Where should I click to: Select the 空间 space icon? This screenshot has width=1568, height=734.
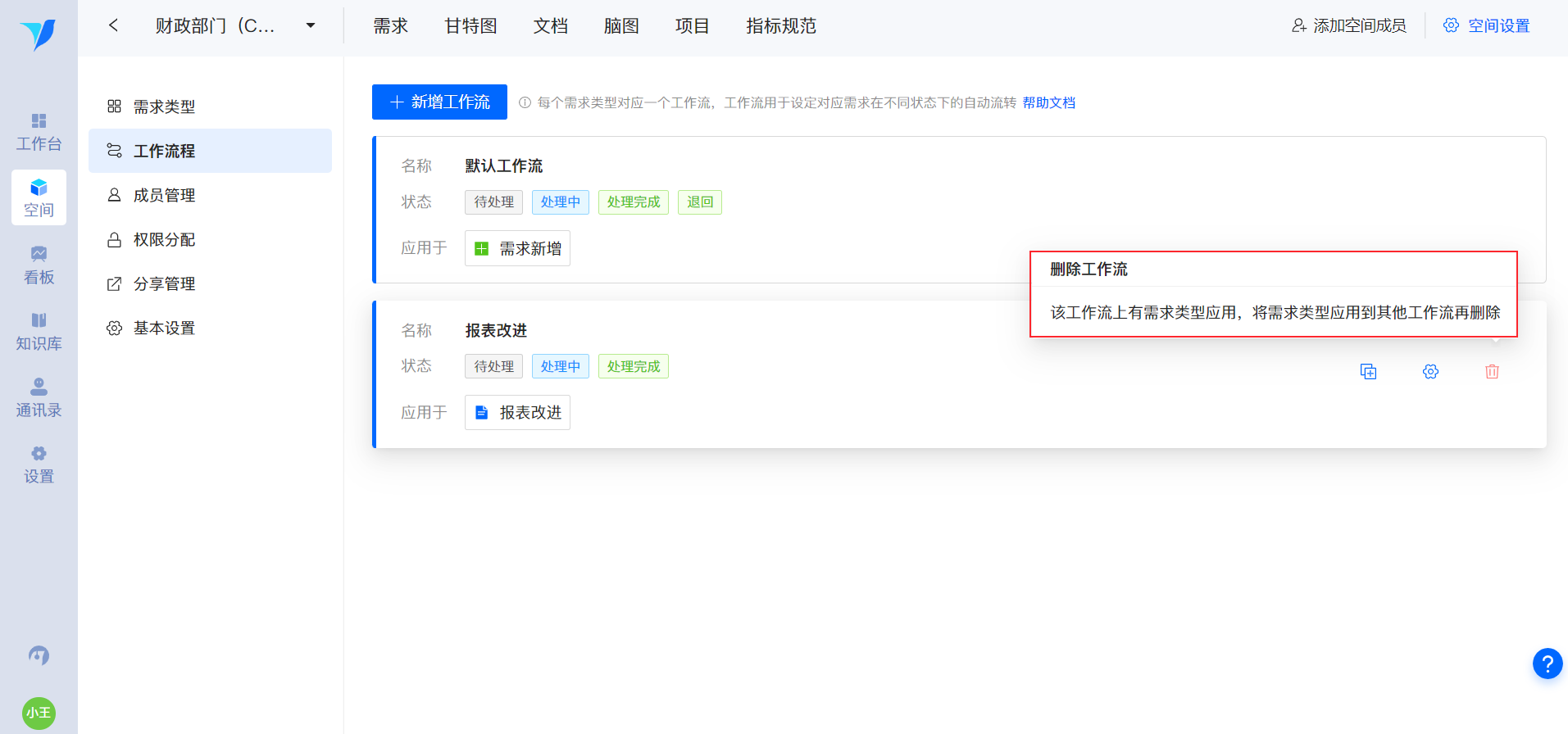(x=39, y=198)
